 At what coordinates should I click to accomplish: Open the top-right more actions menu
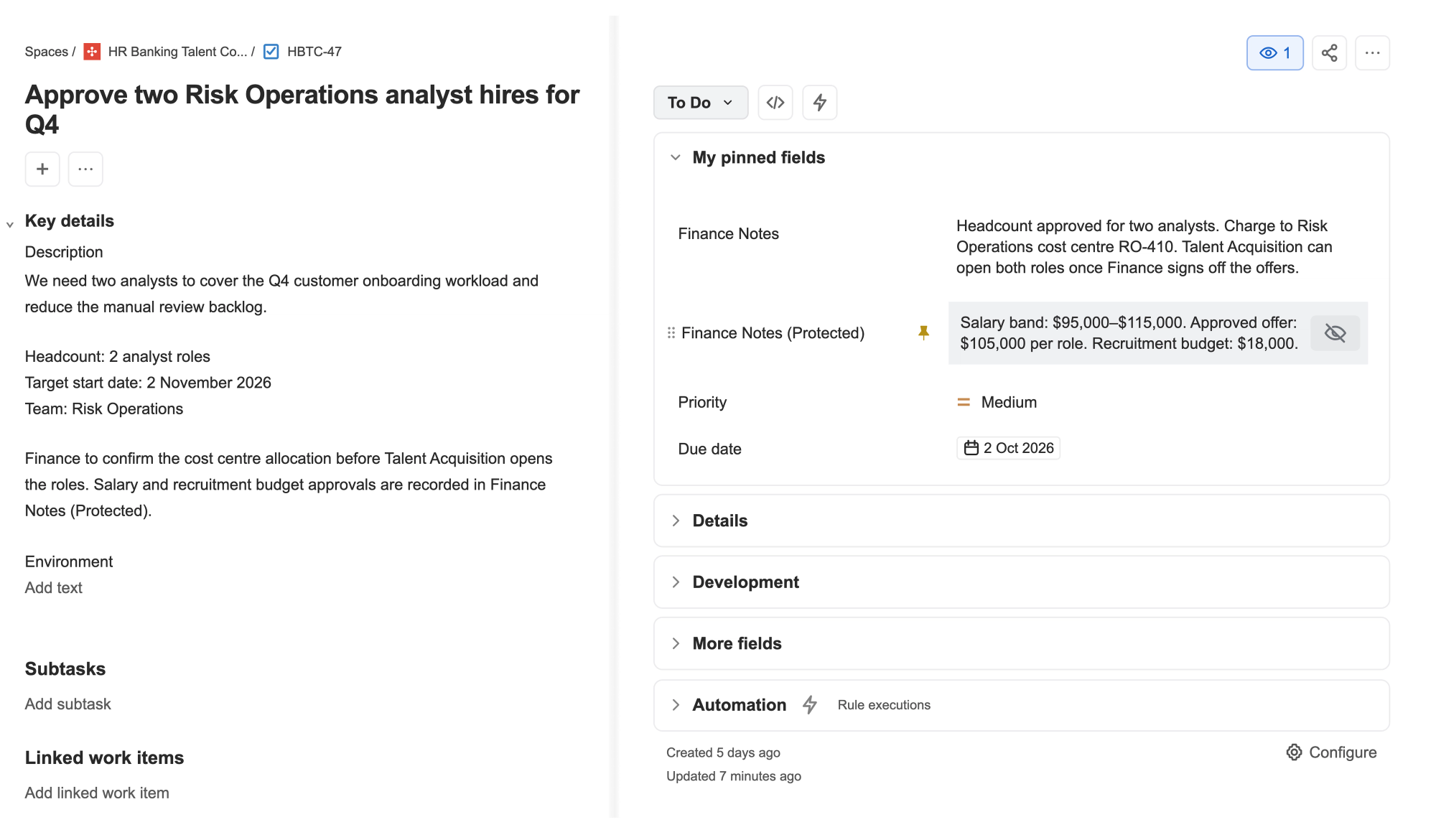[x=1372, y=52]
